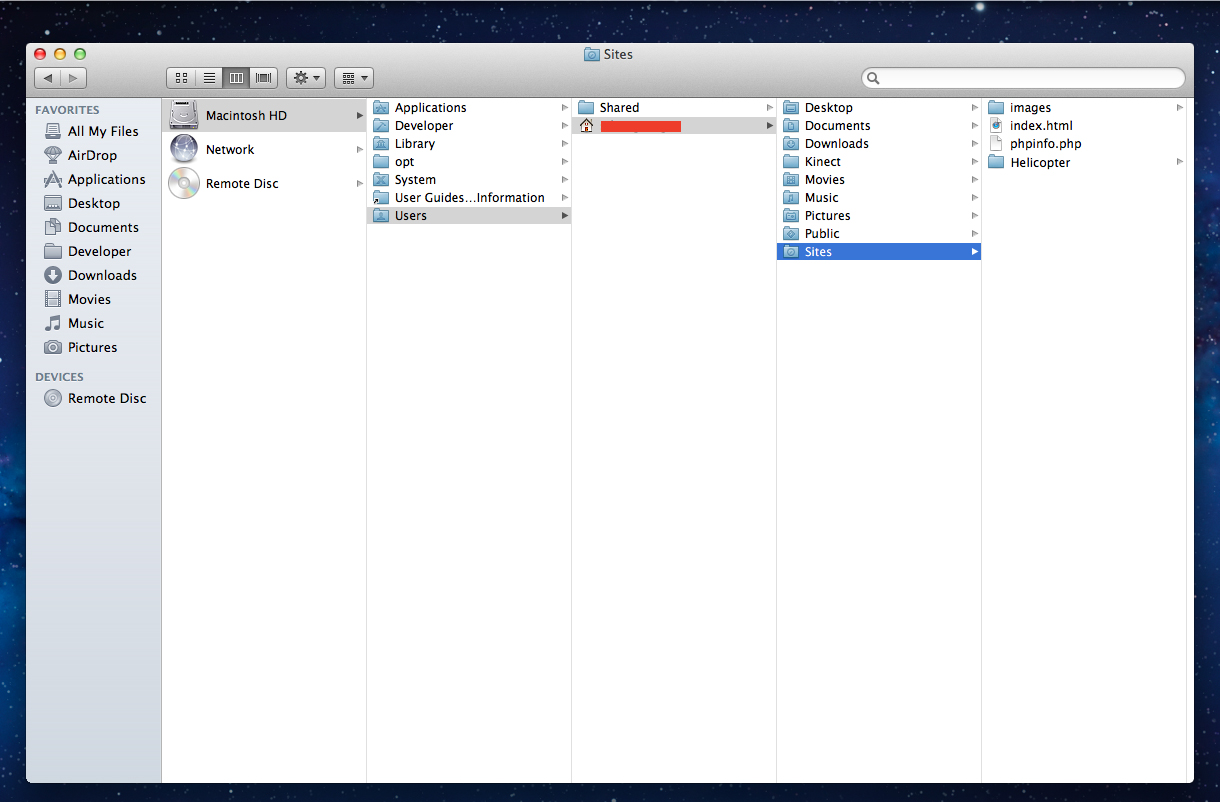Open the item arrangement dropdown
This screenshot has height=802, width=1220.
(353, 77)
